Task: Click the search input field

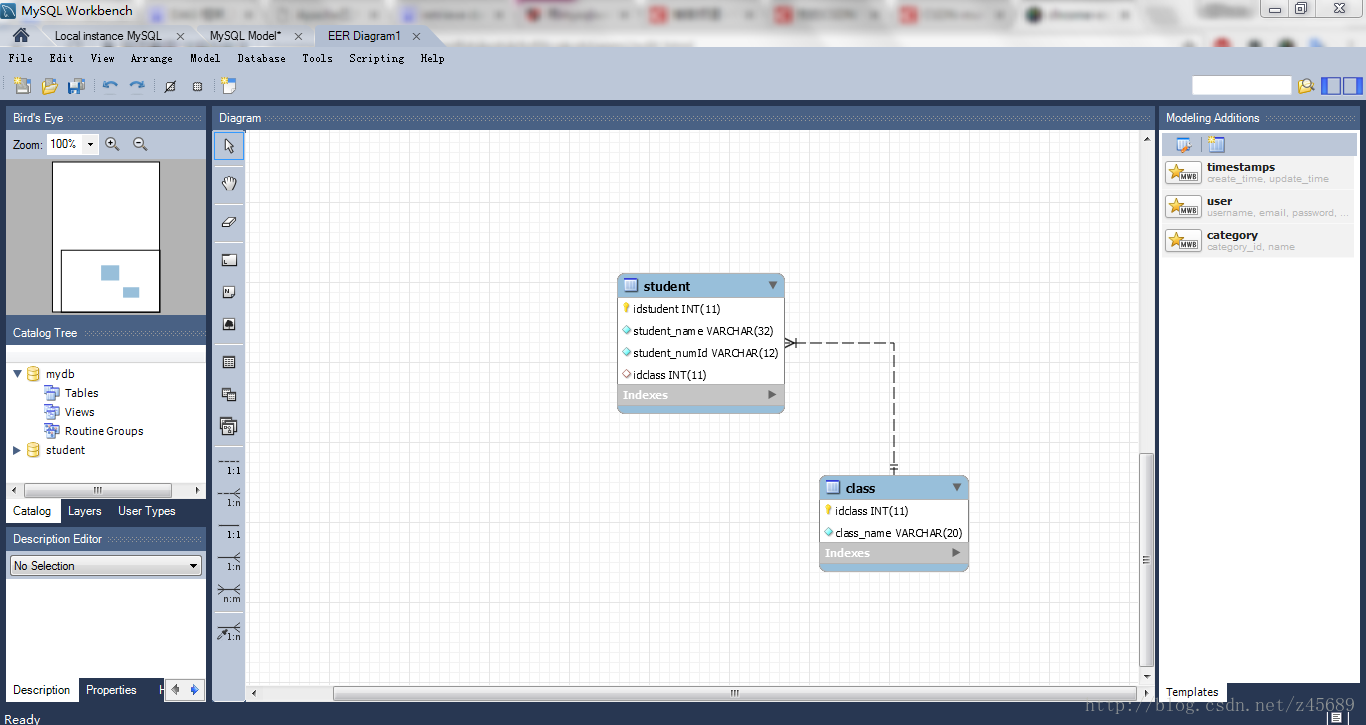Action: pos(1242,86)
